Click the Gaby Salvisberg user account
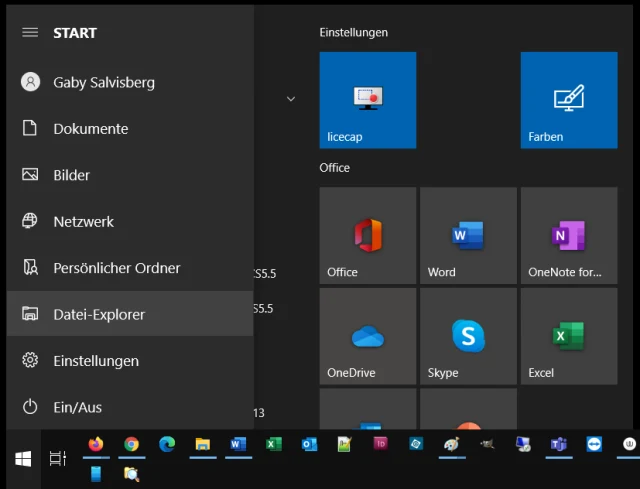 pos(103,82)
